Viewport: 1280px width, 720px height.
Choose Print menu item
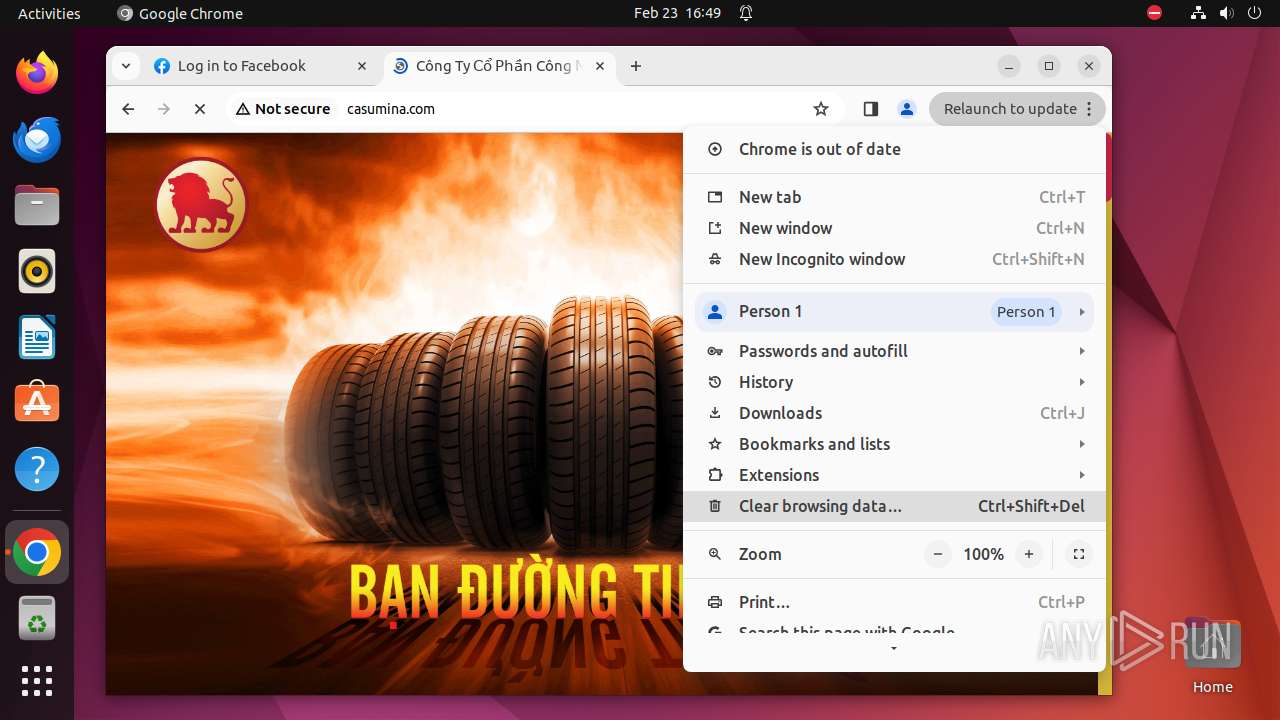coord(894,602)
